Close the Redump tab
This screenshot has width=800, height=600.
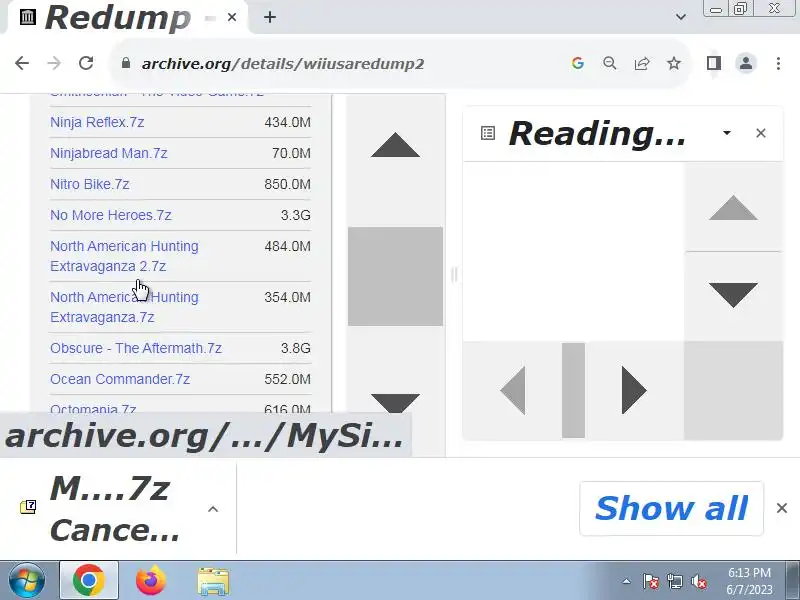232,17
